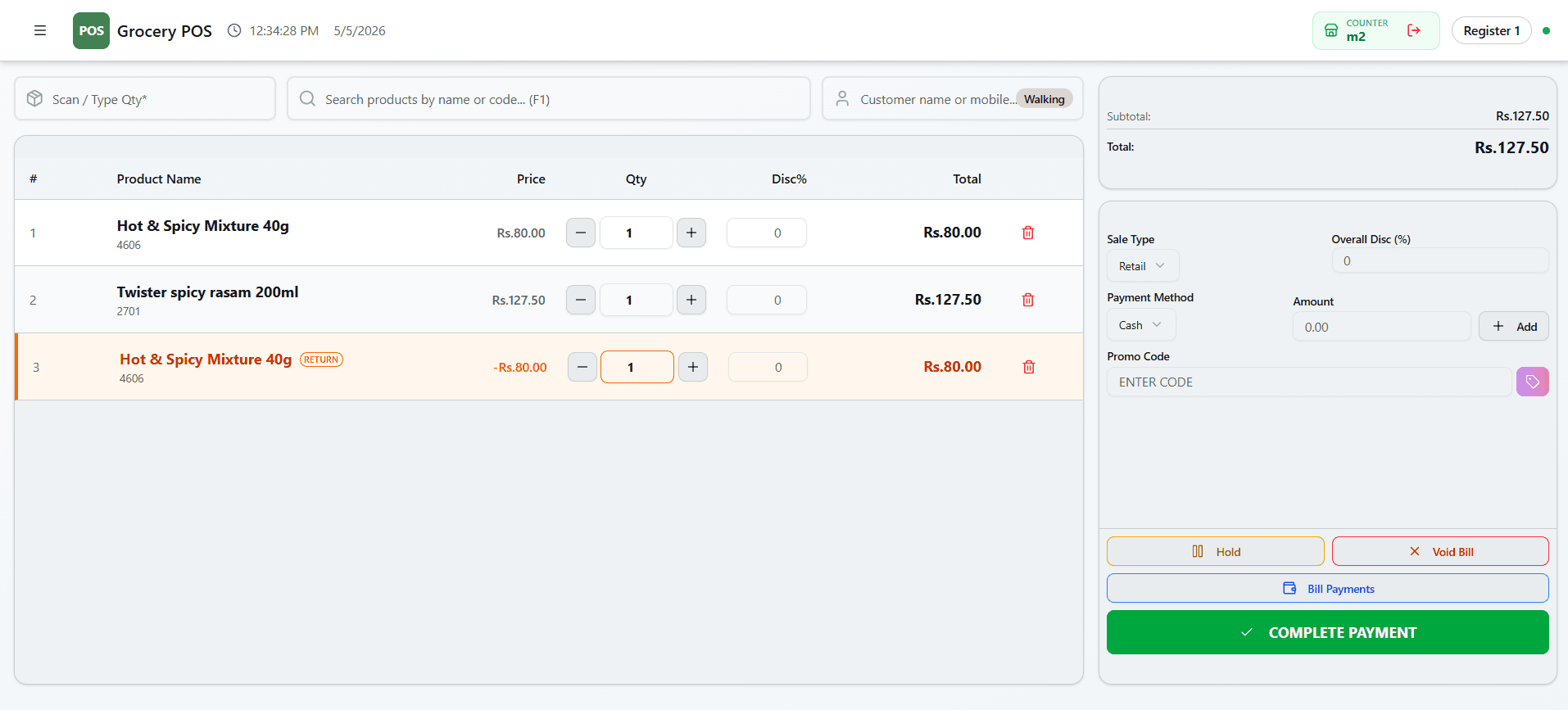
Task: Click COMPLETE PAYMENT button
Action: pos(1327,632)
